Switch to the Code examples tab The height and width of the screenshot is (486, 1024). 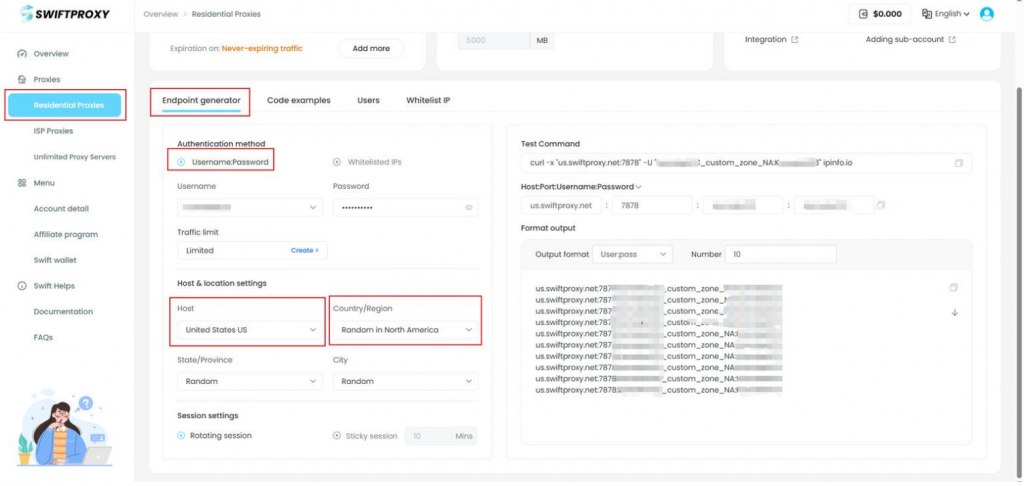(298, 100)
